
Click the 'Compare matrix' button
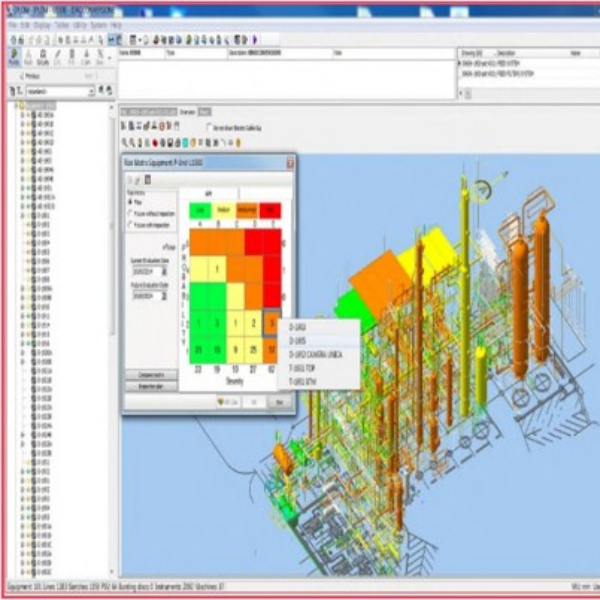coord(153,374)
